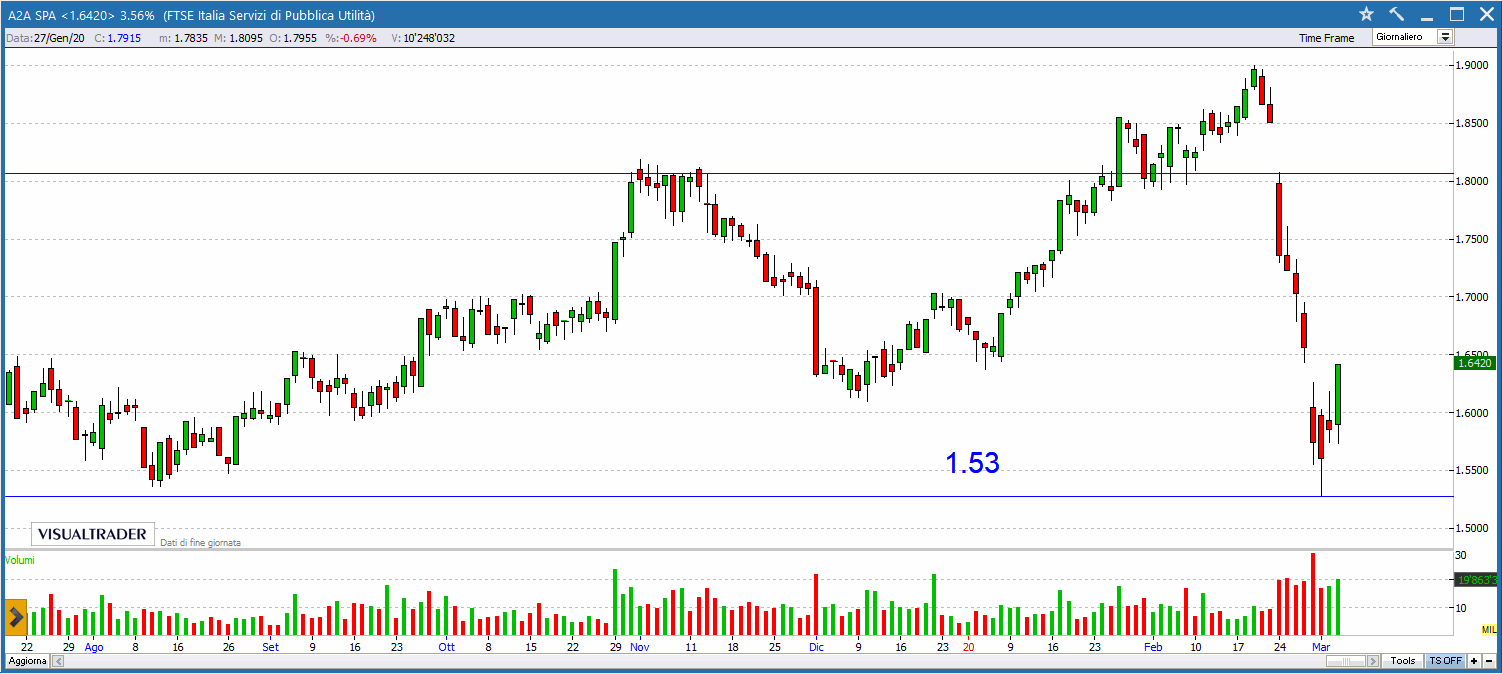Screen dimensions: 1502x674
Task: Click the Ago month label on time axis
Action: (94, 647)
